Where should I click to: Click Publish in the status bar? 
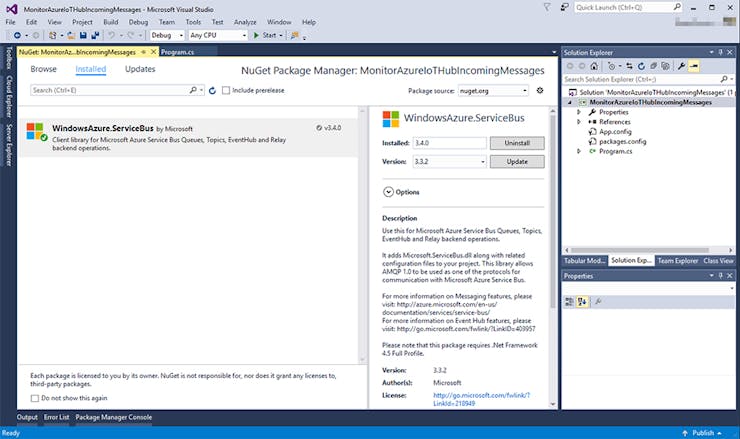(x=702, y=433)
